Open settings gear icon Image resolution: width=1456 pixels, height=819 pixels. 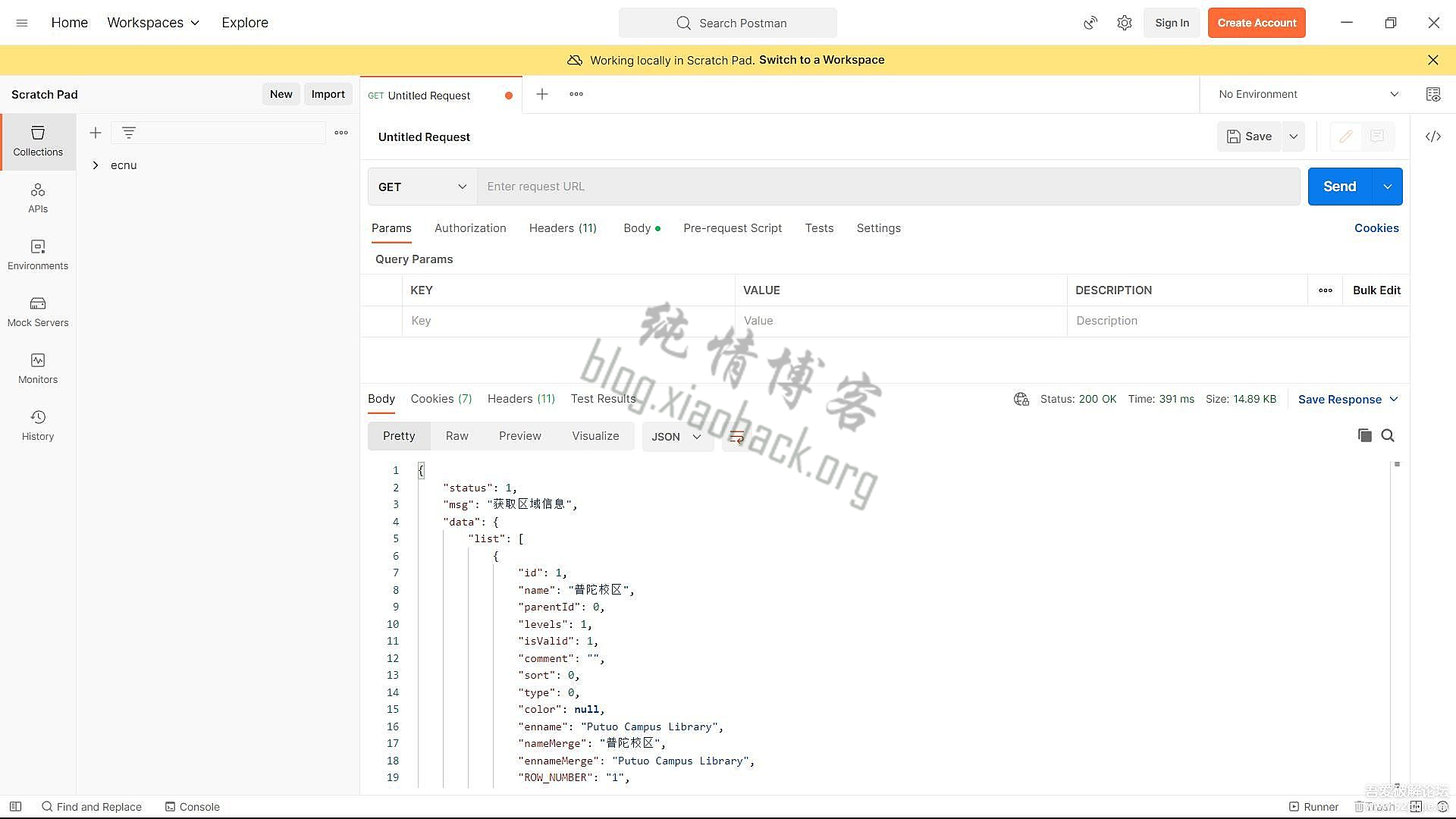click(x=1125, y=23)
